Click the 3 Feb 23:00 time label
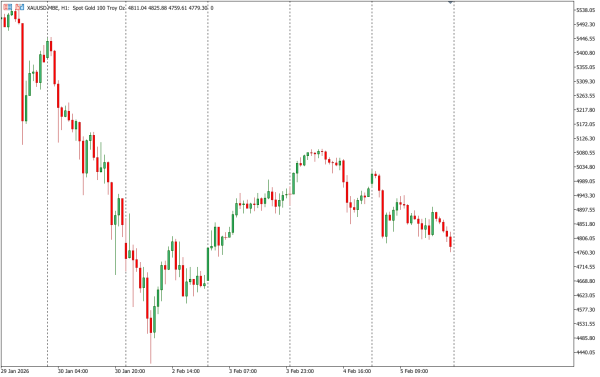 [300, 371]
